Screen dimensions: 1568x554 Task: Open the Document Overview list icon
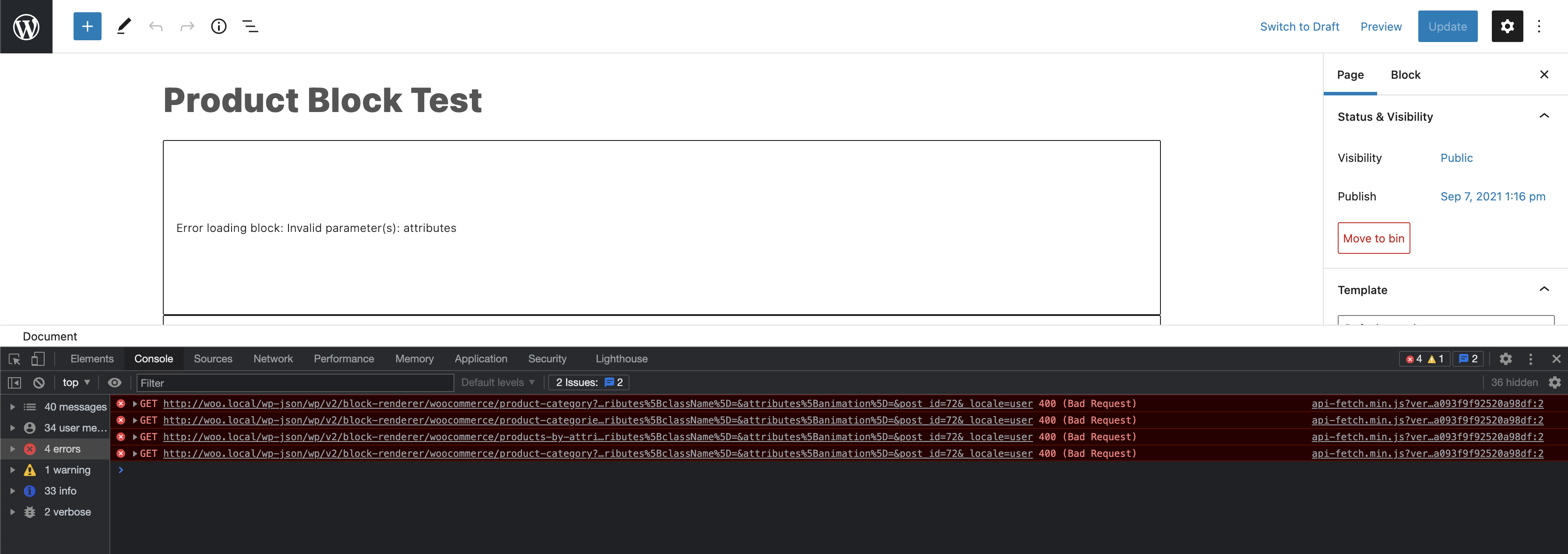pos(250,26)
